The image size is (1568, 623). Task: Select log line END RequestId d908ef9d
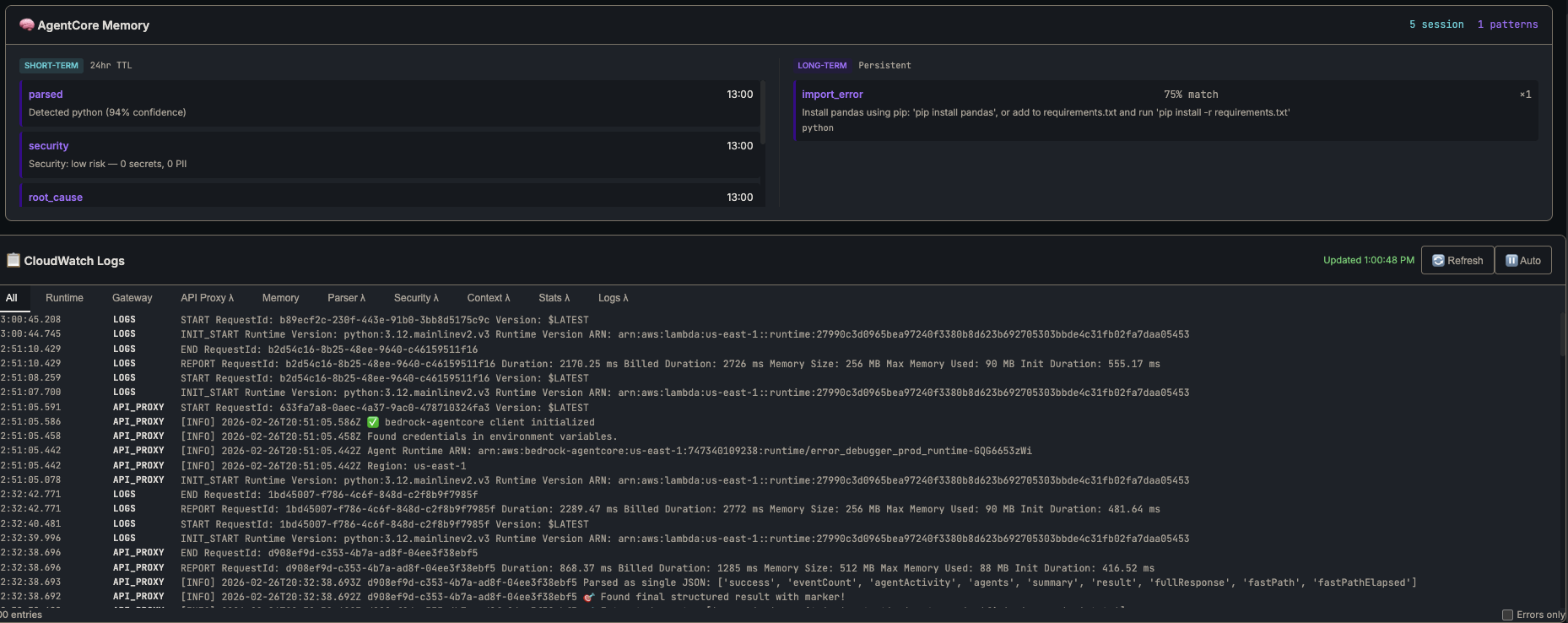click(x=781, y=553)
